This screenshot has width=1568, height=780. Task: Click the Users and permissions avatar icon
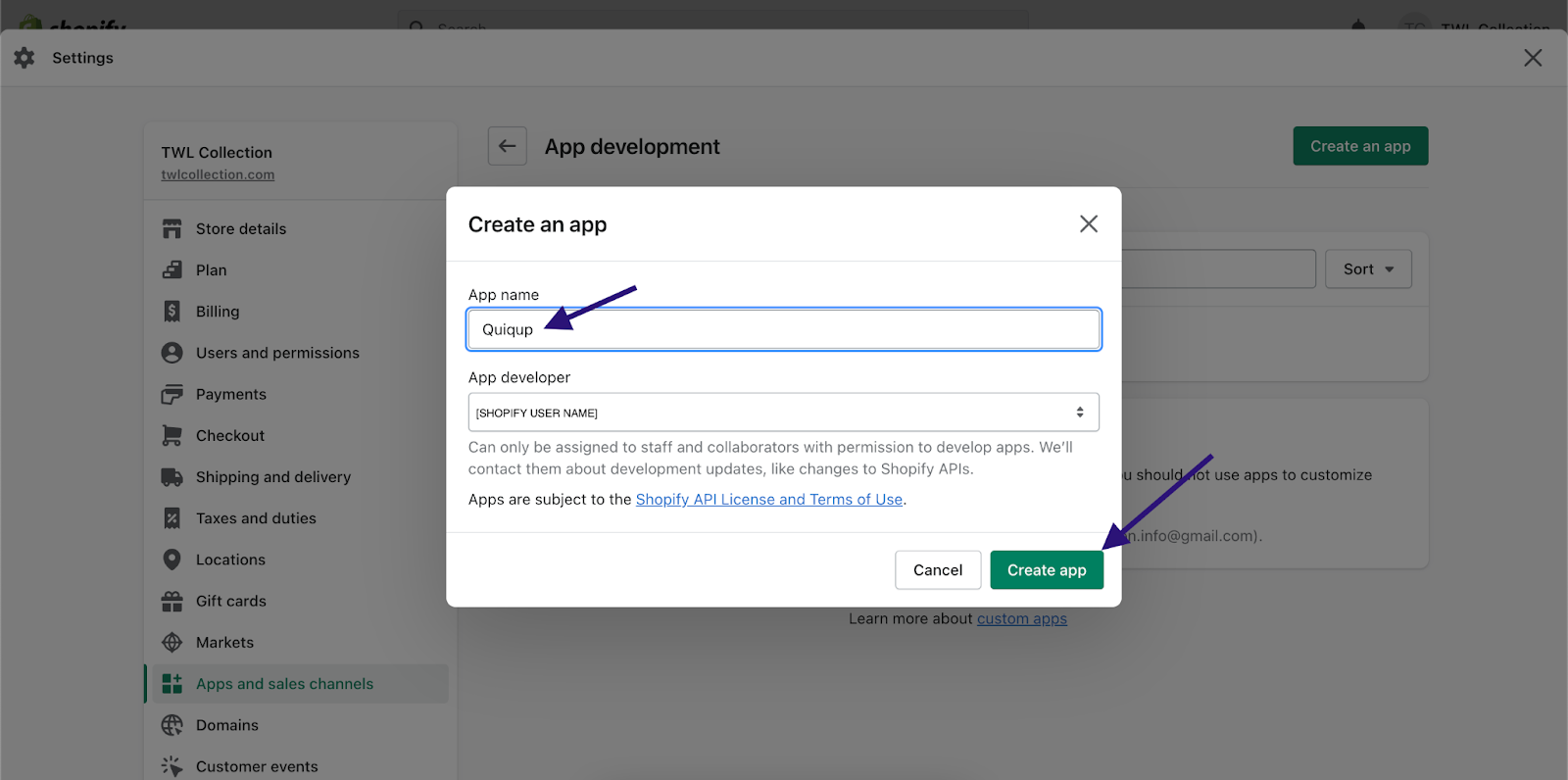[171, 353]
